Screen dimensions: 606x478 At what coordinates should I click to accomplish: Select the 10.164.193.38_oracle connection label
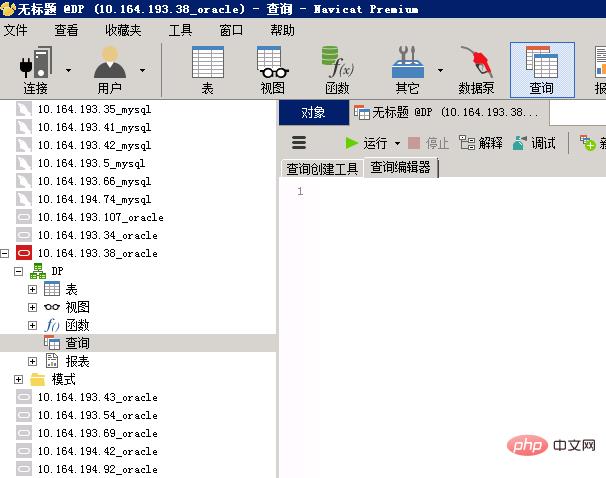(x=97, y=253)
